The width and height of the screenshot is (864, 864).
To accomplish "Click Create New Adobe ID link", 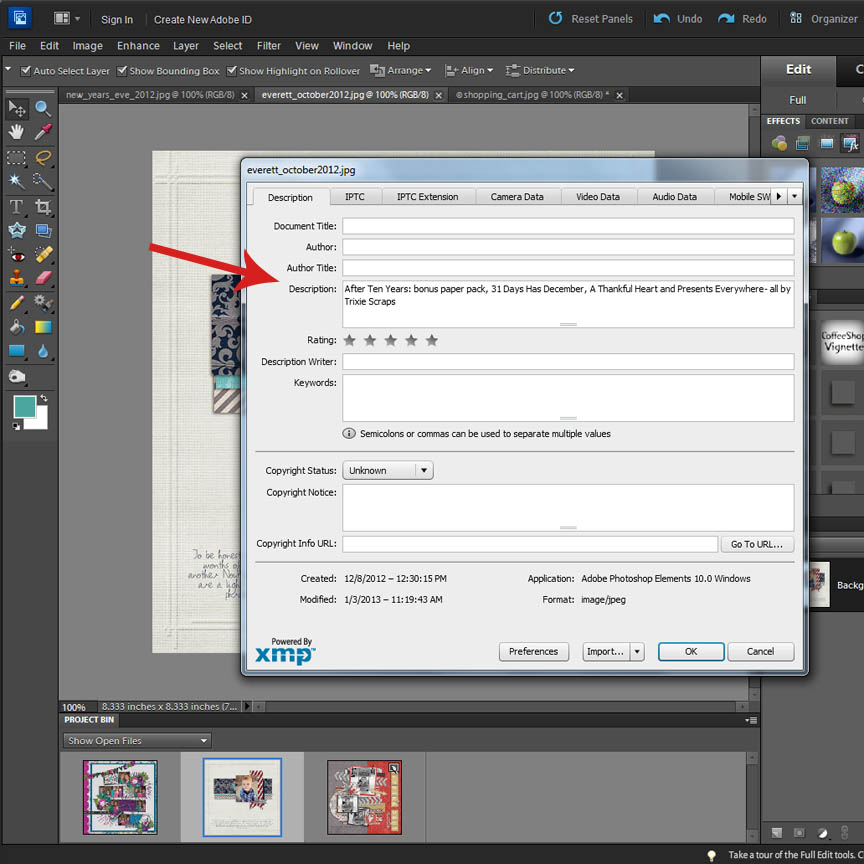I will tap(203, 20).
